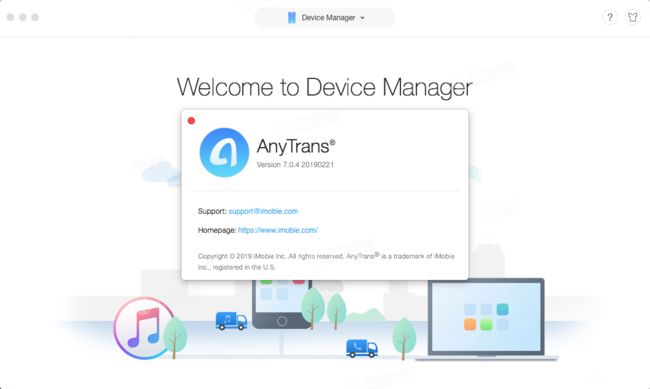Click the iTunes music note icon
This screenshot has width=650, height=389.
[144, 328]
